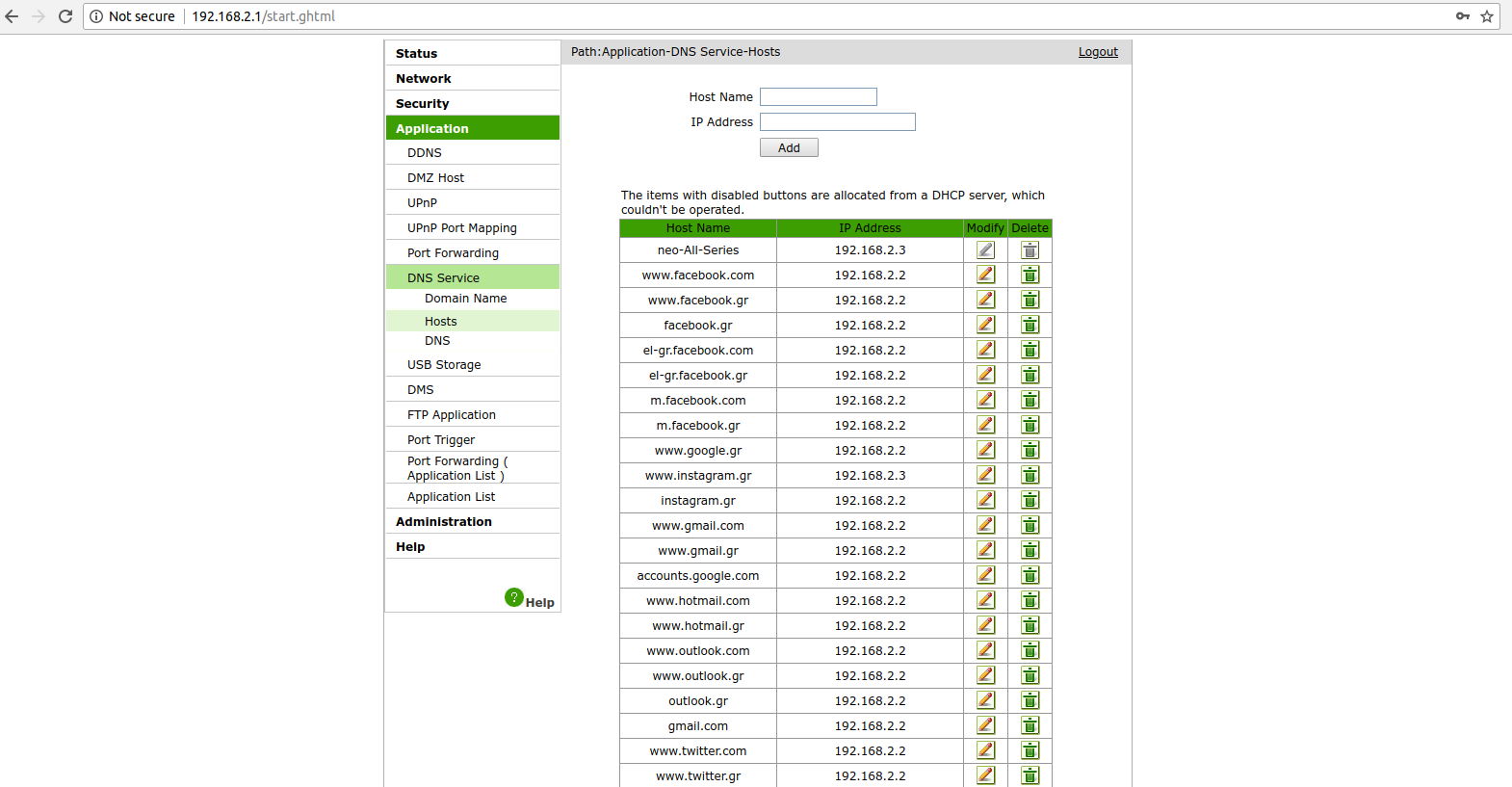The width and height of the screenshot is (1512, 787).
Task: Focus the Host Name input field
Action: pyautogui.click(x=819, y=96)
